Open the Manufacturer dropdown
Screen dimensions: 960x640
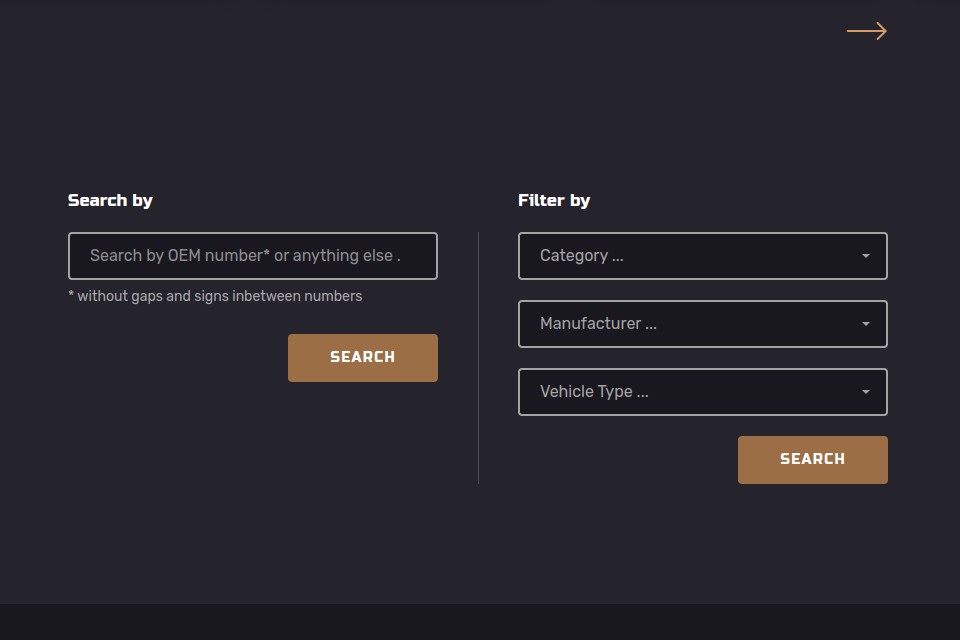[702, 324]
